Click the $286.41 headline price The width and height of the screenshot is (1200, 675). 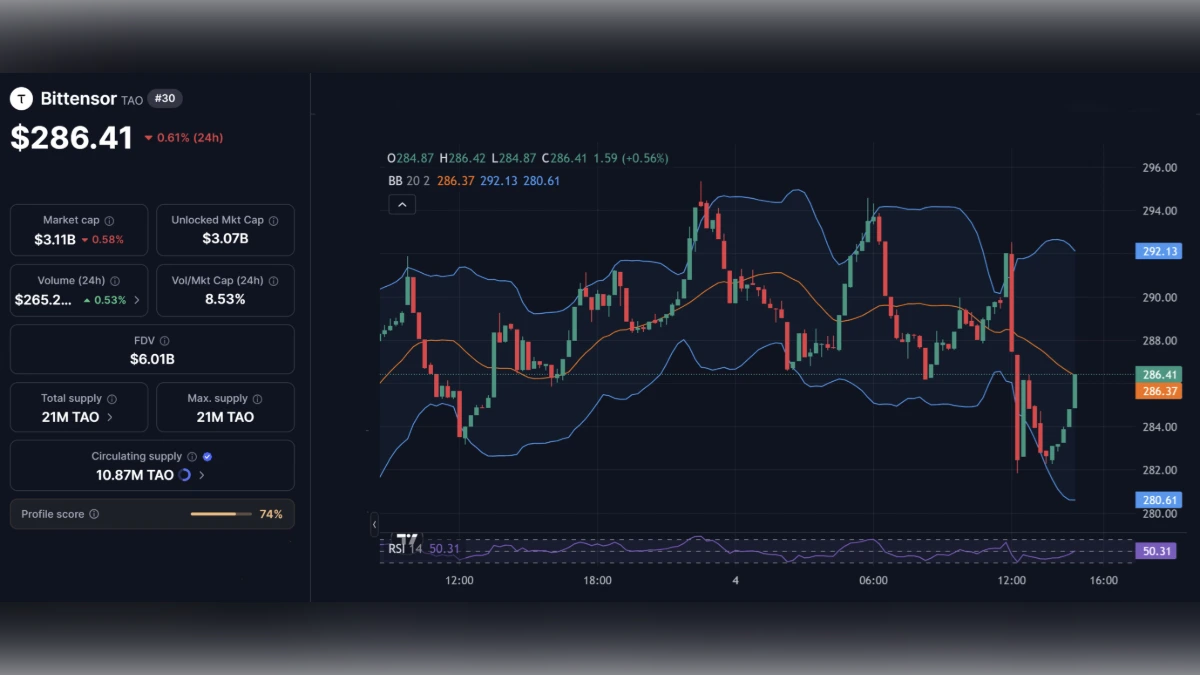tap(71, 138)
